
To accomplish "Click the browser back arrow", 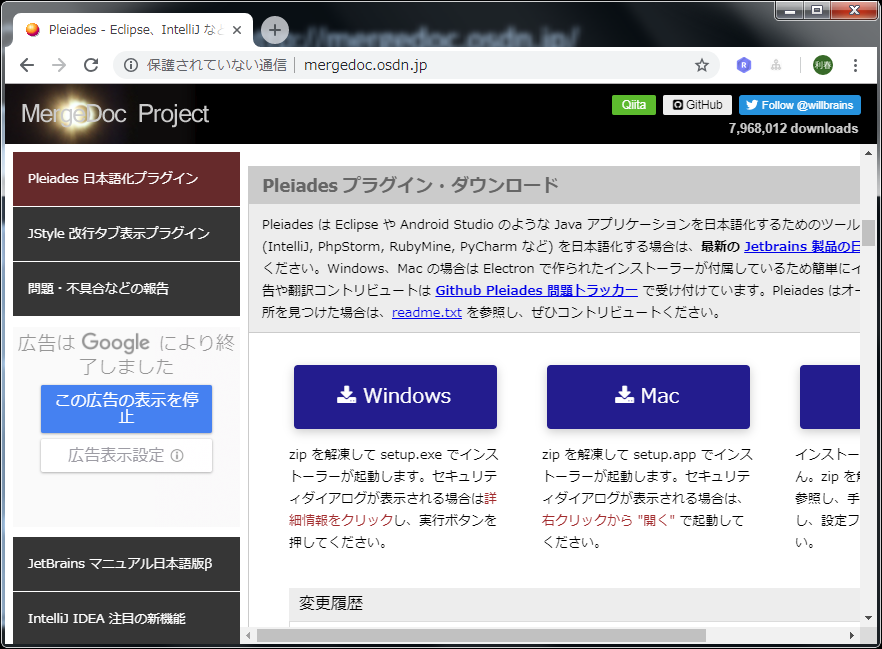I will (x=27, y=65).
